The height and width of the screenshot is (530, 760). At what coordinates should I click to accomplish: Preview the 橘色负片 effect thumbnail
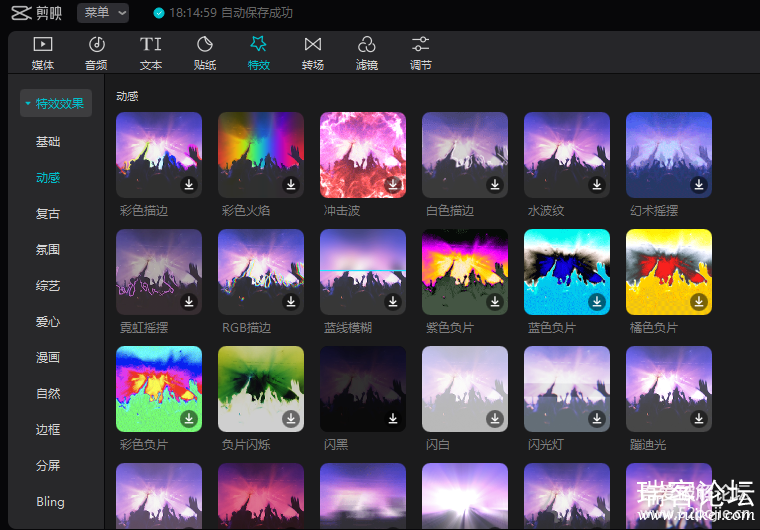[x=669, y=272]
